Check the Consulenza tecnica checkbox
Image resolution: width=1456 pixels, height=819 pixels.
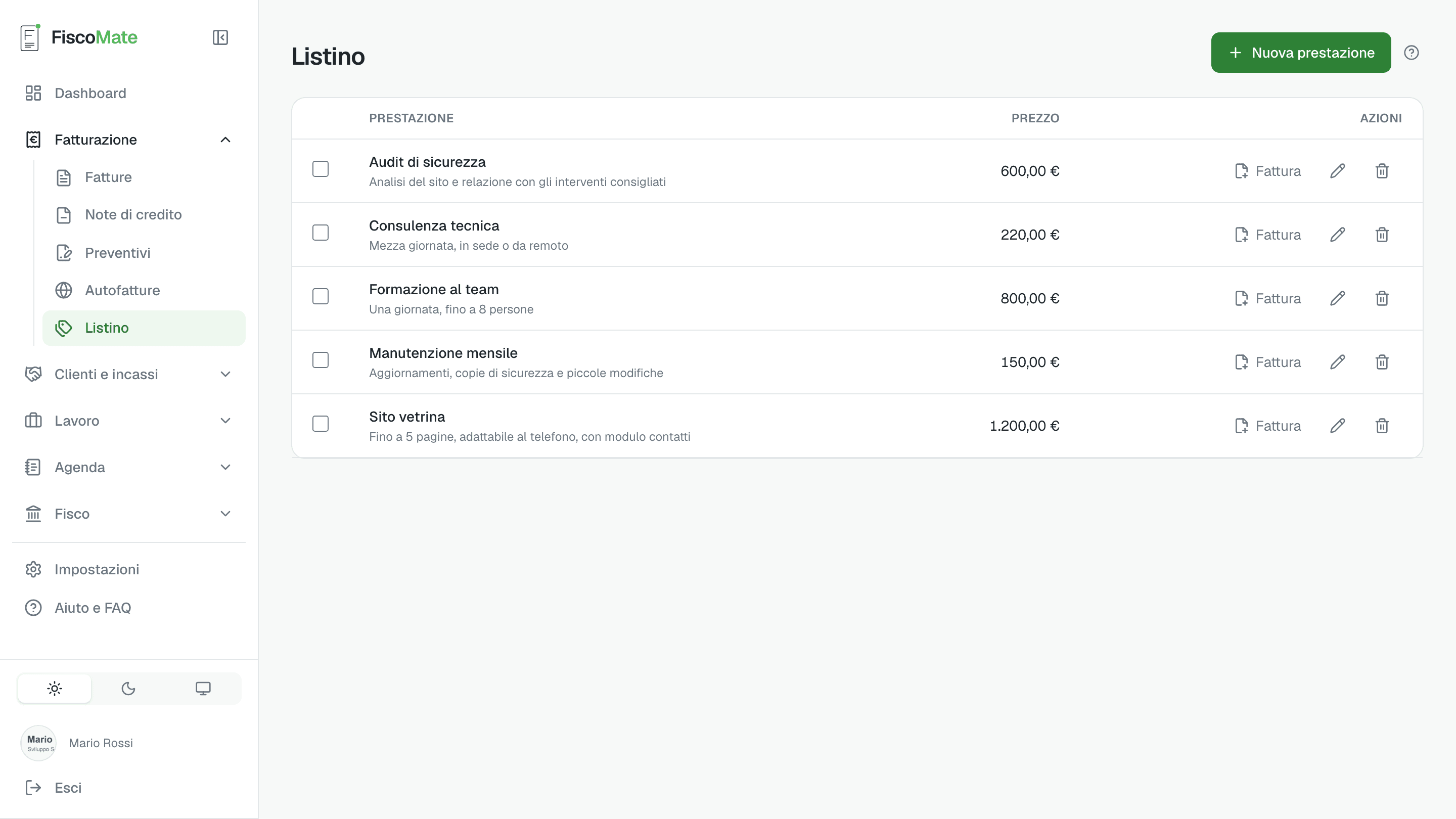point(321,233)
